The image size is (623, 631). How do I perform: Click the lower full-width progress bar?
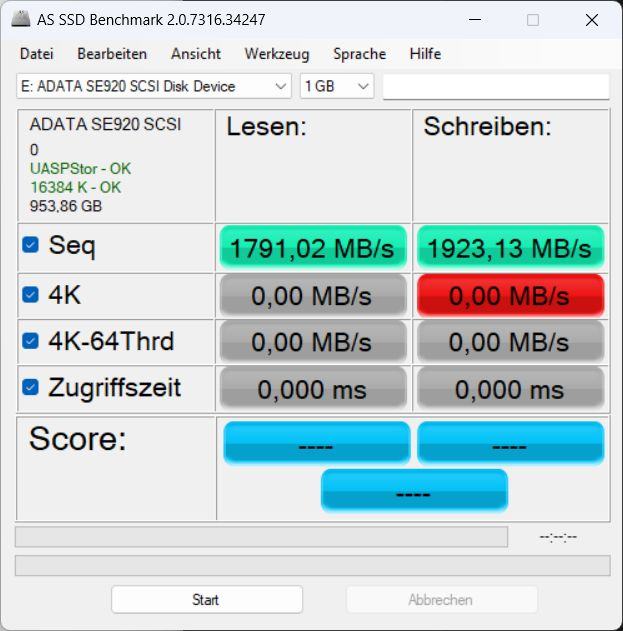(312, 565)
